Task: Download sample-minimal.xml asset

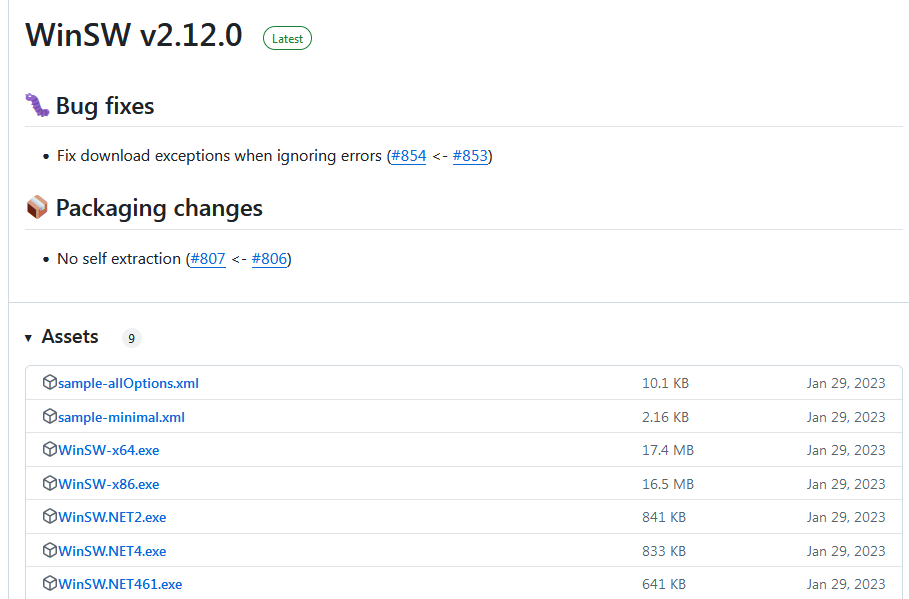Action: coord(121,417)
